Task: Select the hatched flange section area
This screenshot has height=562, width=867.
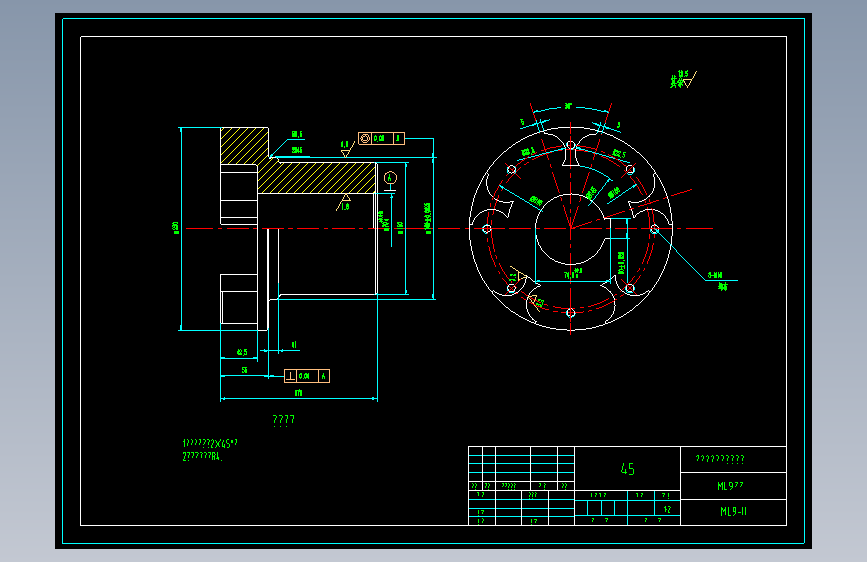Action: (x=244, y=145)
